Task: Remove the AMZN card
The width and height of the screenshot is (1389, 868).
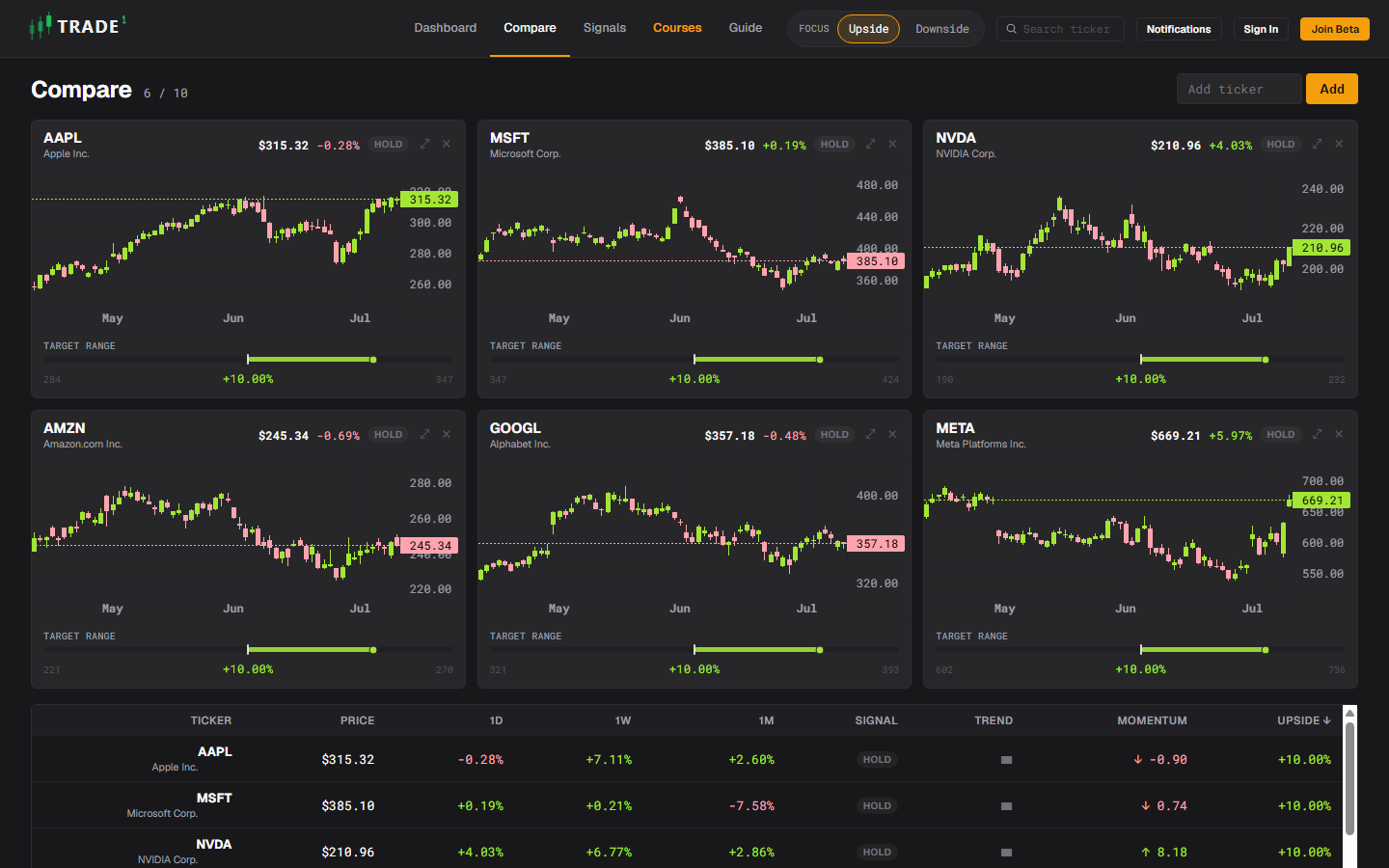Action: point(447,434)
